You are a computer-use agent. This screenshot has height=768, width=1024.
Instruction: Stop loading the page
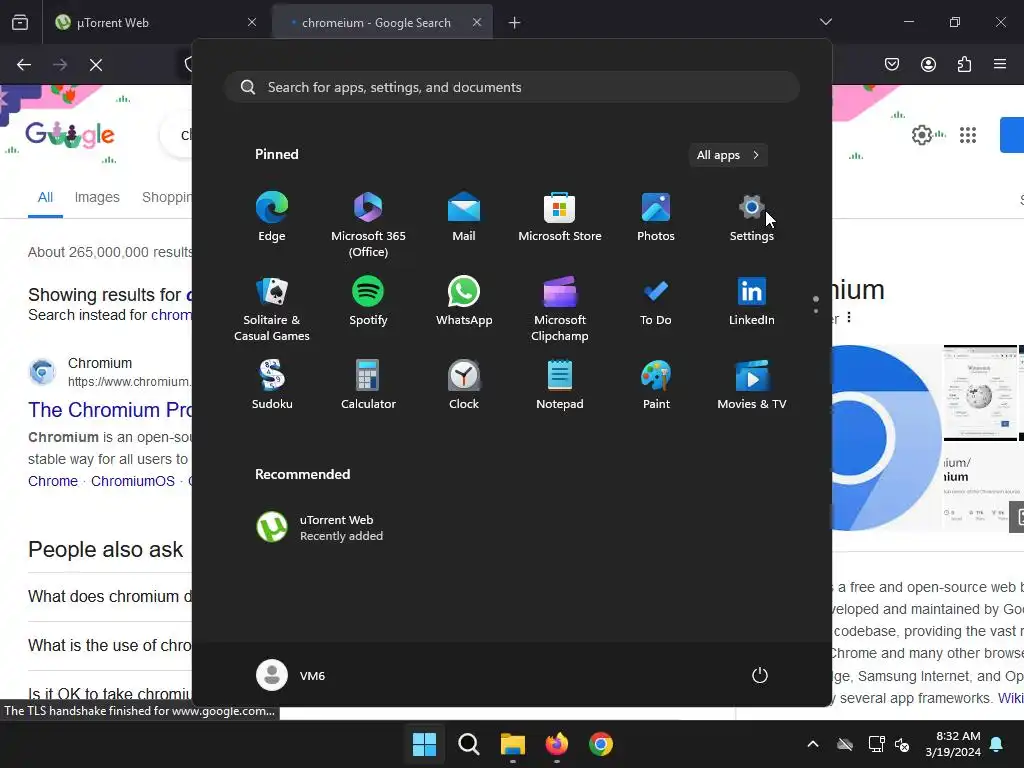pyautogui.click(x=96, y=65)
